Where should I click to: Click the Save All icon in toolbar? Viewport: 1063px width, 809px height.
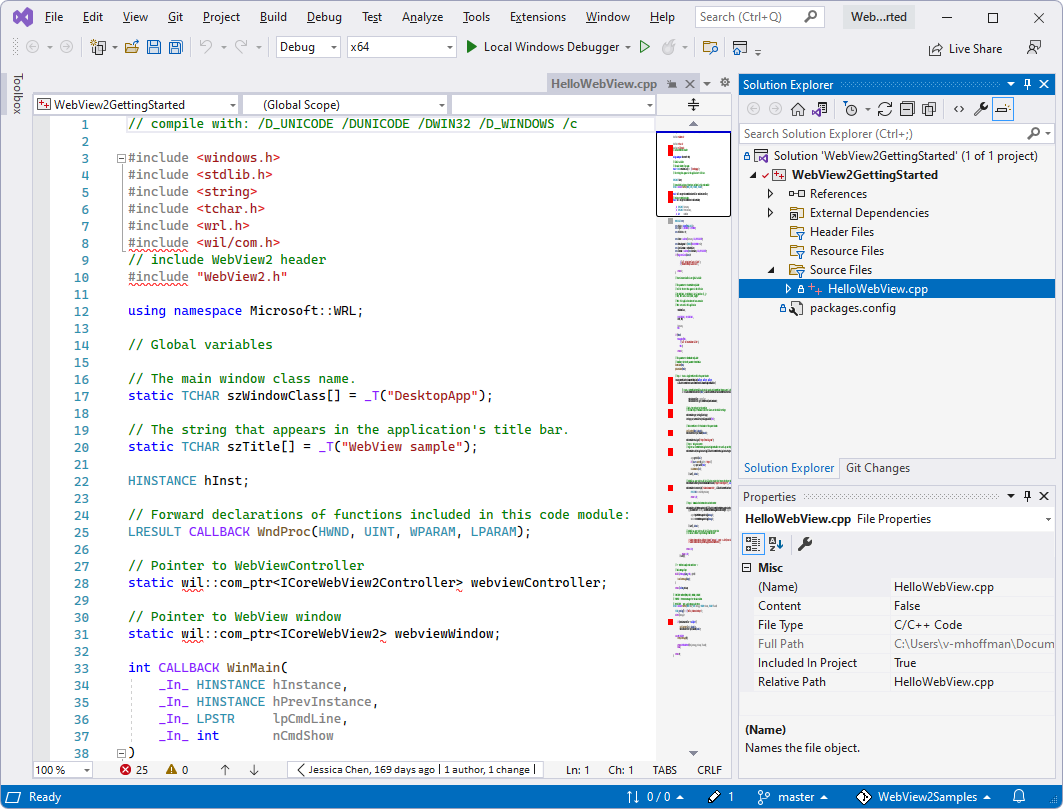pyautogui.click(x=175, y=47)
